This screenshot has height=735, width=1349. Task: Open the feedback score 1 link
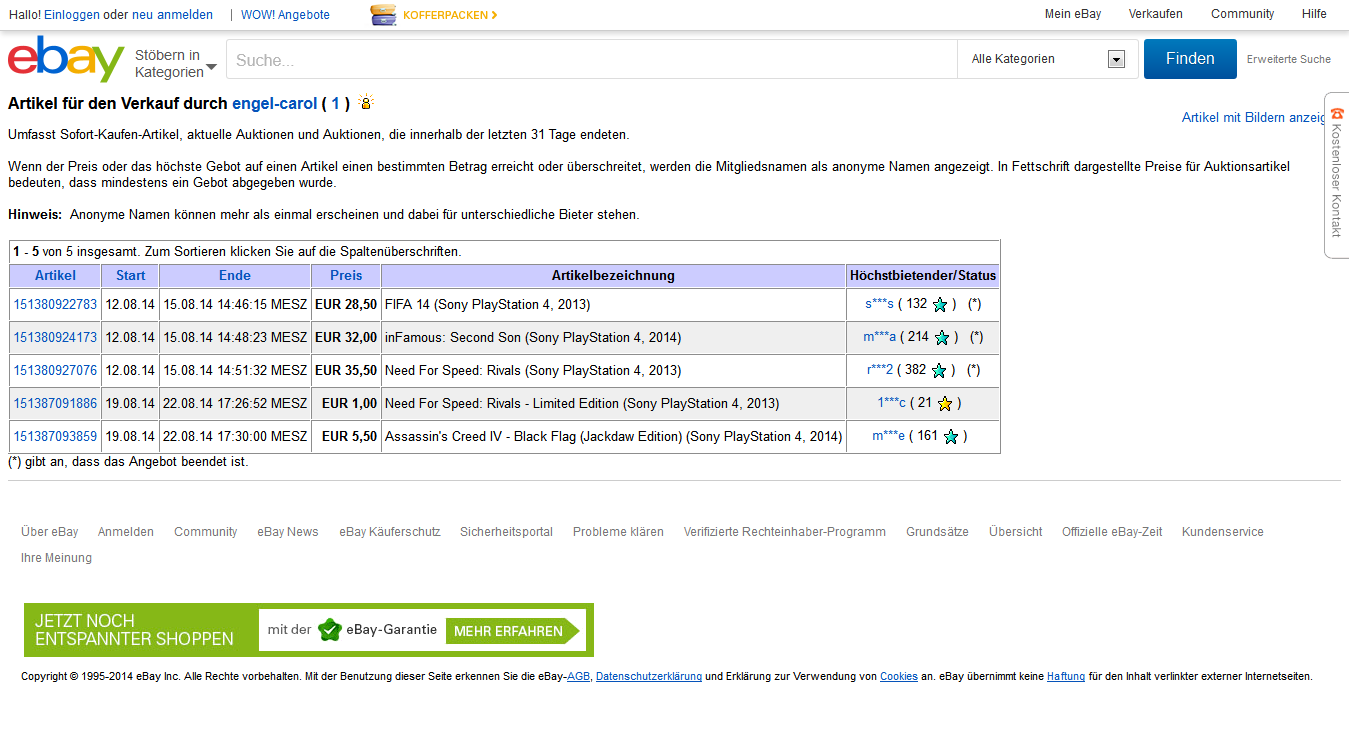(x=336, y=103)
